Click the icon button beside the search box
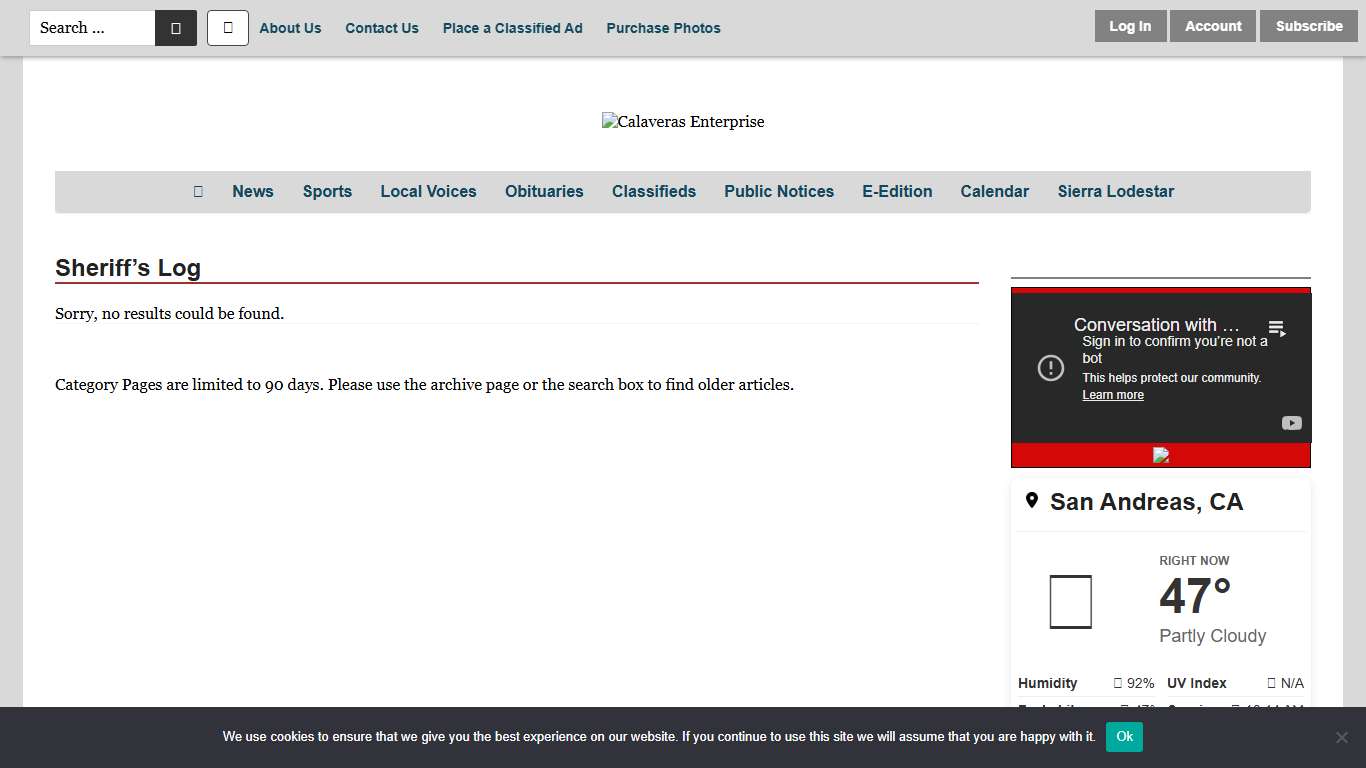Image resolution: width=1366 pixels, height=768 pixels. 228,28
